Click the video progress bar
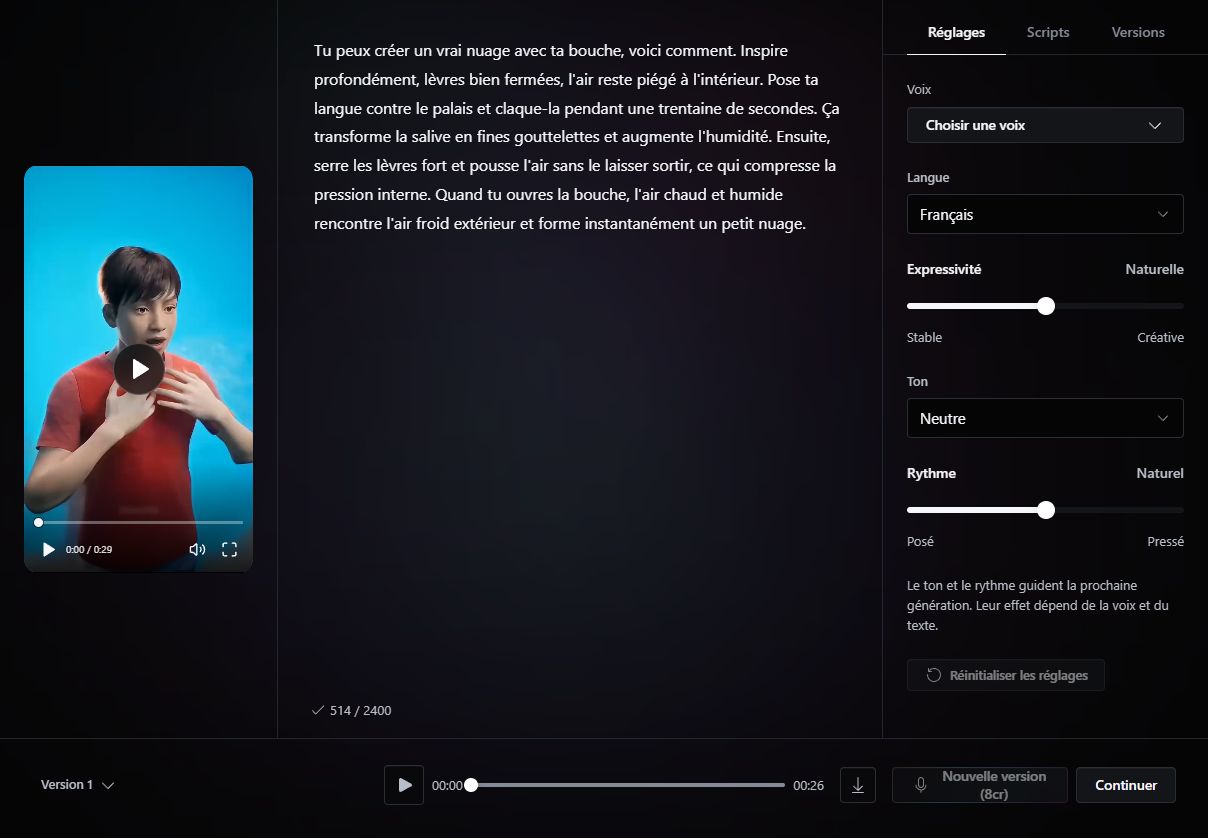This screenshot has width=1208, height=838. point(139,522)
